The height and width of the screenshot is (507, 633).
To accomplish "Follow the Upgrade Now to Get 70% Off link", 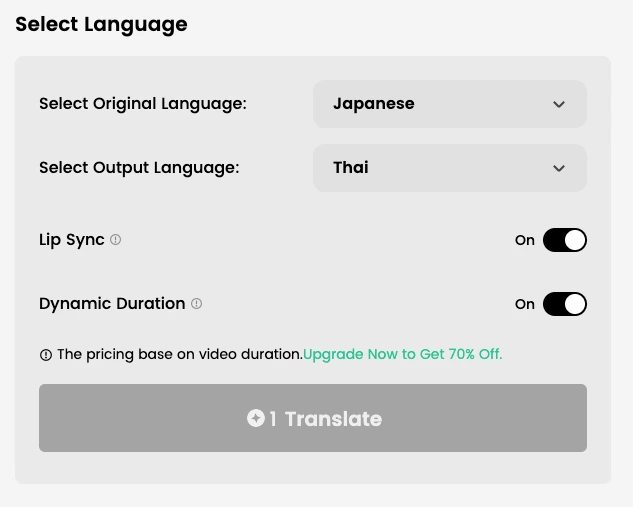I will 402,354.
